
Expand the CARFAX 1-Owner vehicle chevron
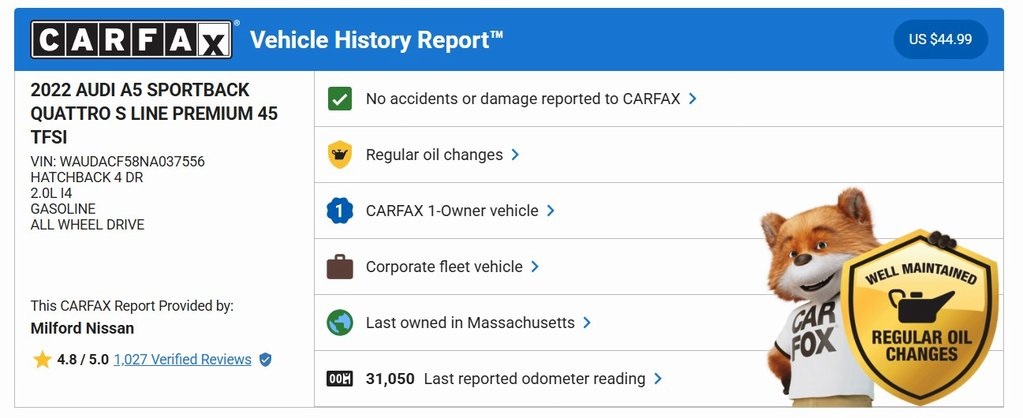coord(551,211)
